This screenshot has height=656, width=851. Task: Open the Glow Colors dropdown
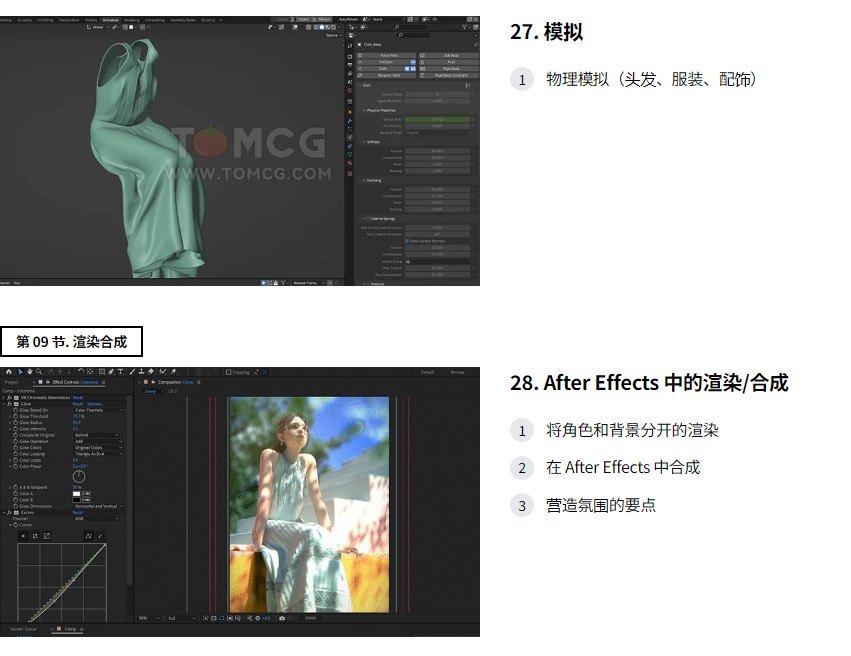click(x=98, y=448)
